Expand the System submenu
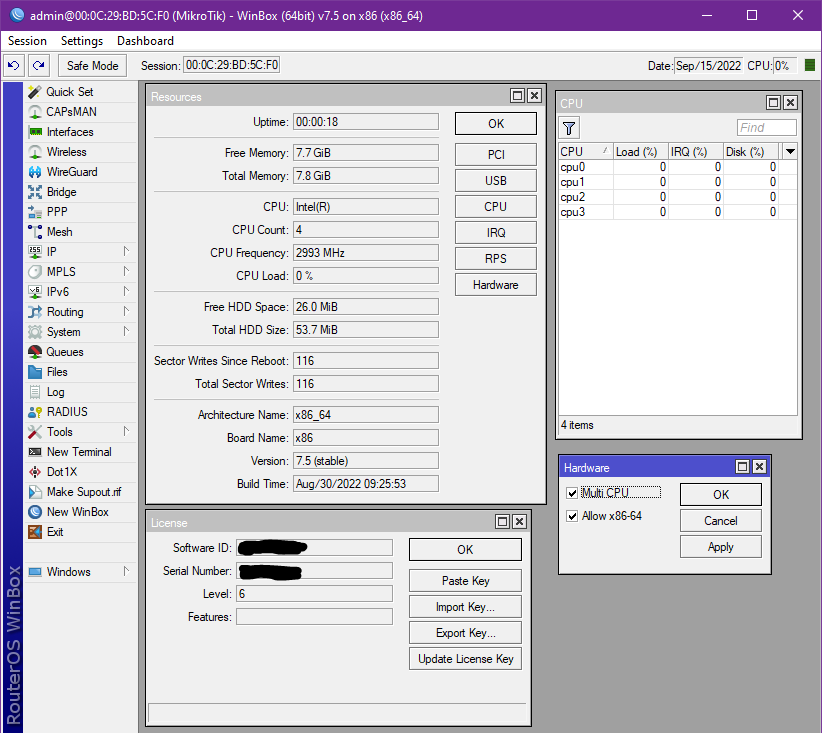 point(58,331)
